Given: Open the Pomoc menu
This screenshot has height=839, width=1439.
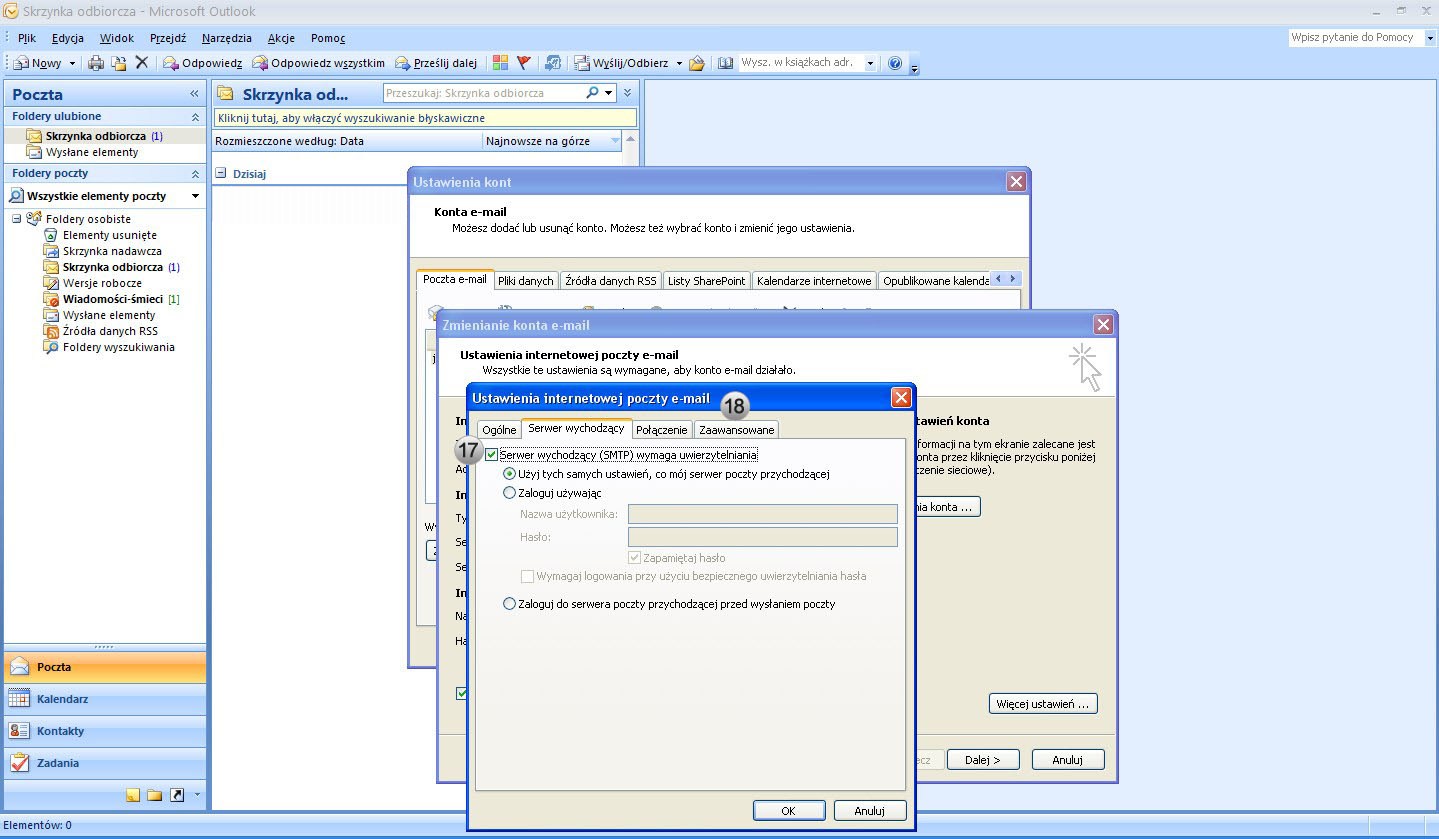Looking at the screenshot, I should 328,38.
